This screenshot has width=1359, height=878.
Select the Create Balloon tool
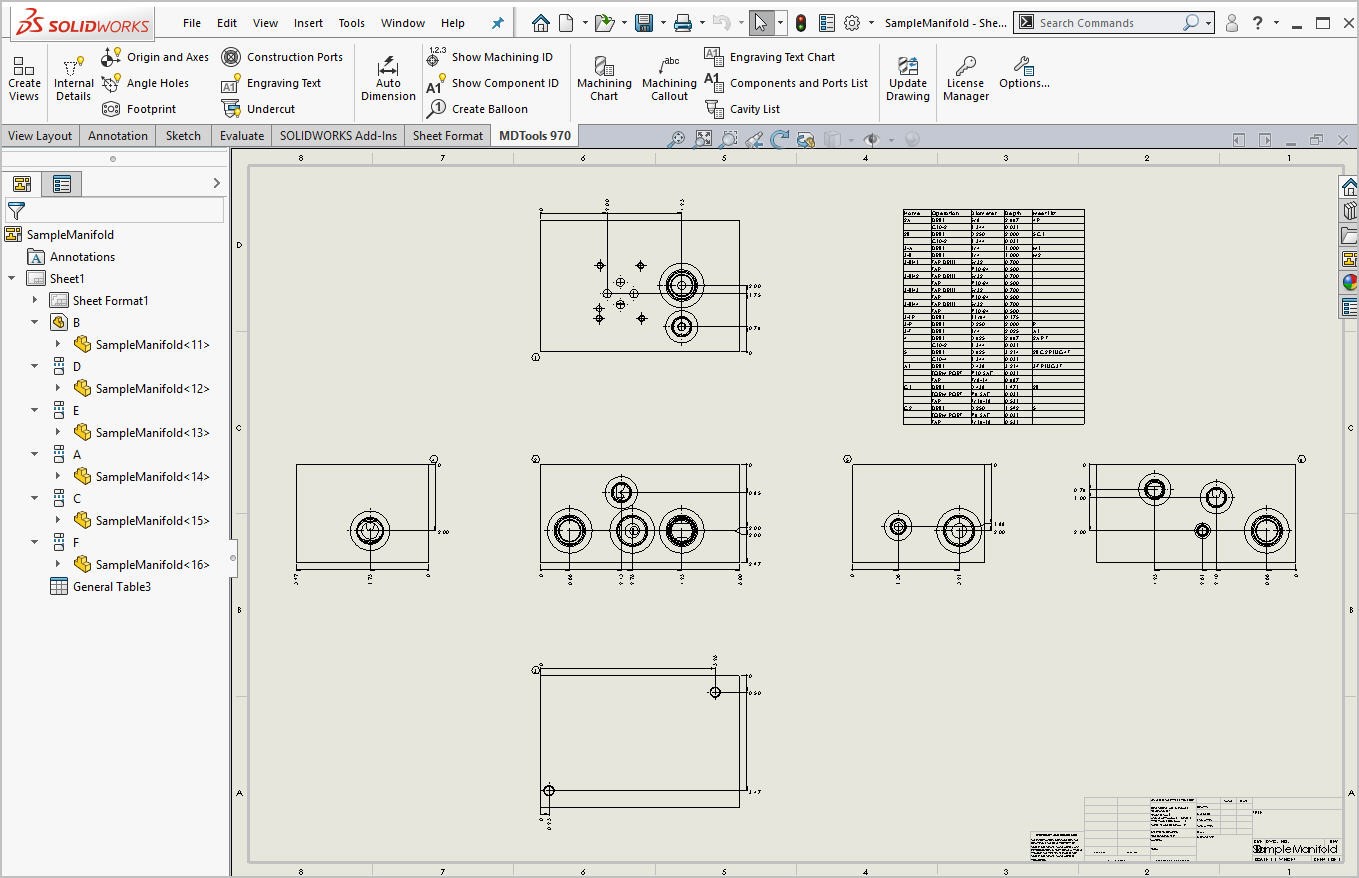click(477, 109)
